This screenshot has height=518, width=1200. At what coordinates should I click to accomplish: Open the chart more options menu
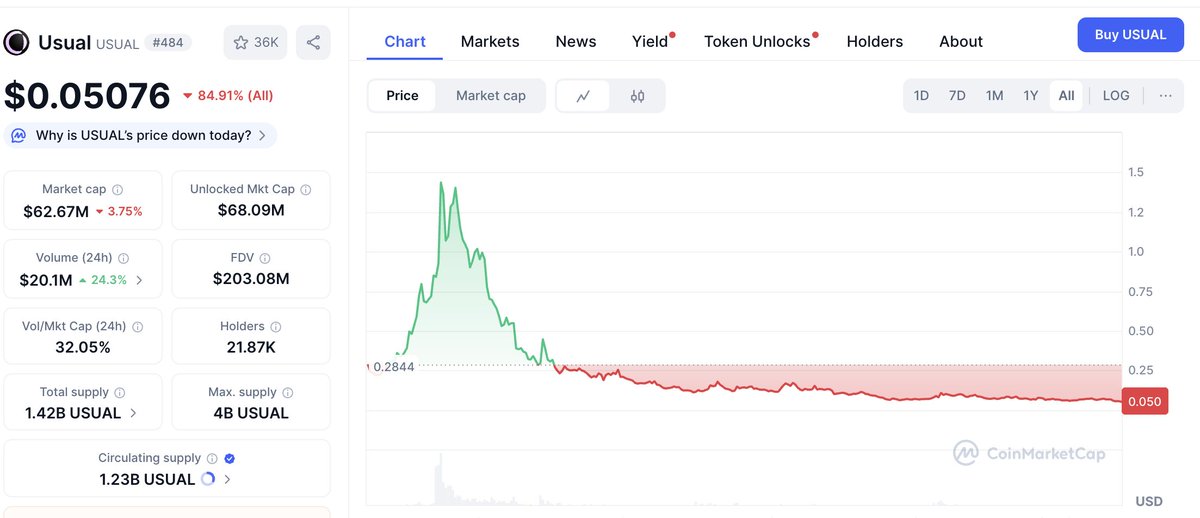[x=1166, y=96]
